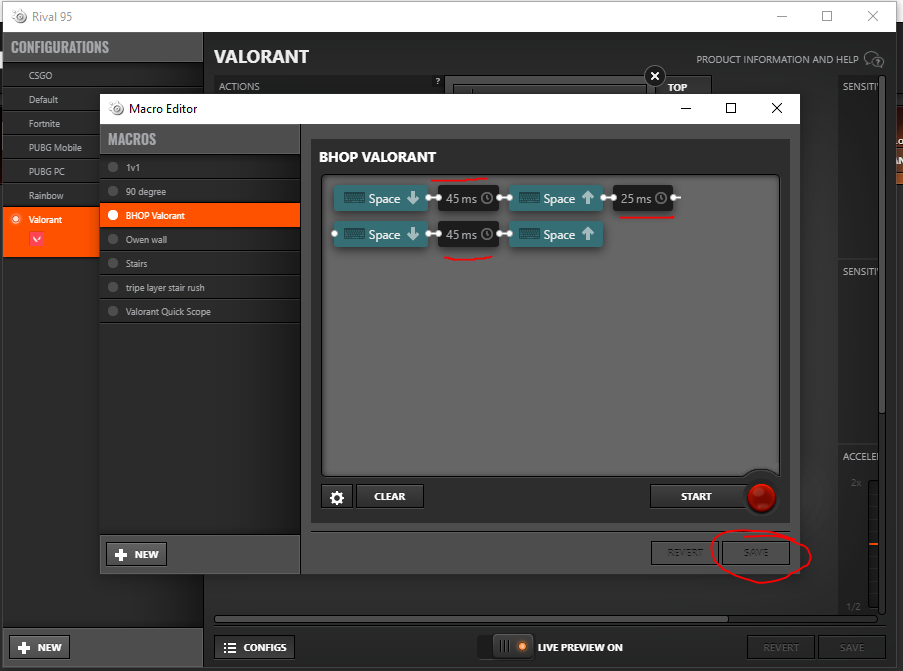Select the 1v1 macro
The image size is (903, 671).
pos(200,168)
